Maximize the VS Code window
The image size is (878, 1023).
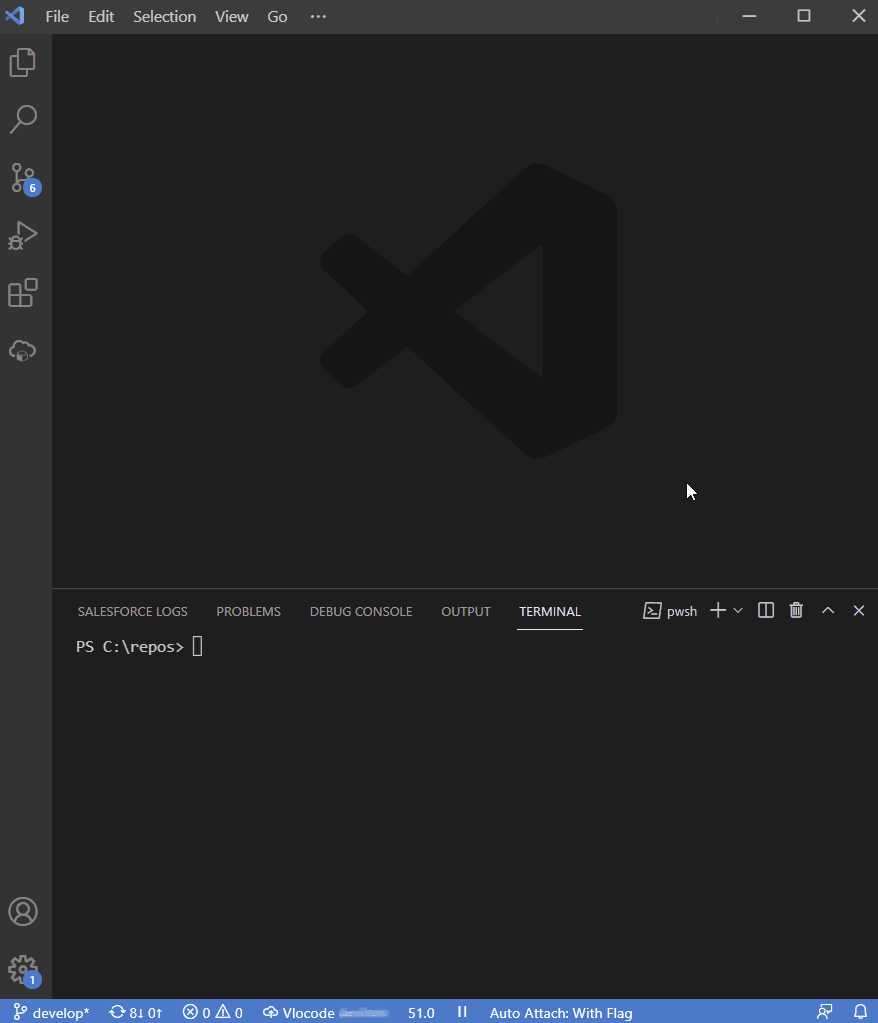pyautogui.click(x=804, y=16)
